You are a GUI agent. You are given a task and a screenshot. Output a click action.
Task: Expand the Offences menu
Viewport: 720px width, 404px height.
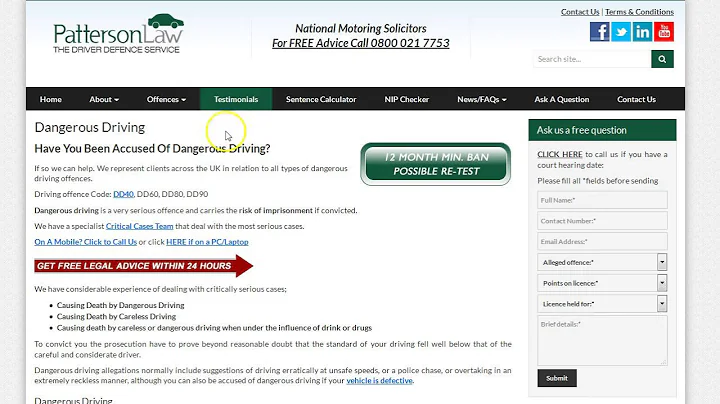point(166,99)
